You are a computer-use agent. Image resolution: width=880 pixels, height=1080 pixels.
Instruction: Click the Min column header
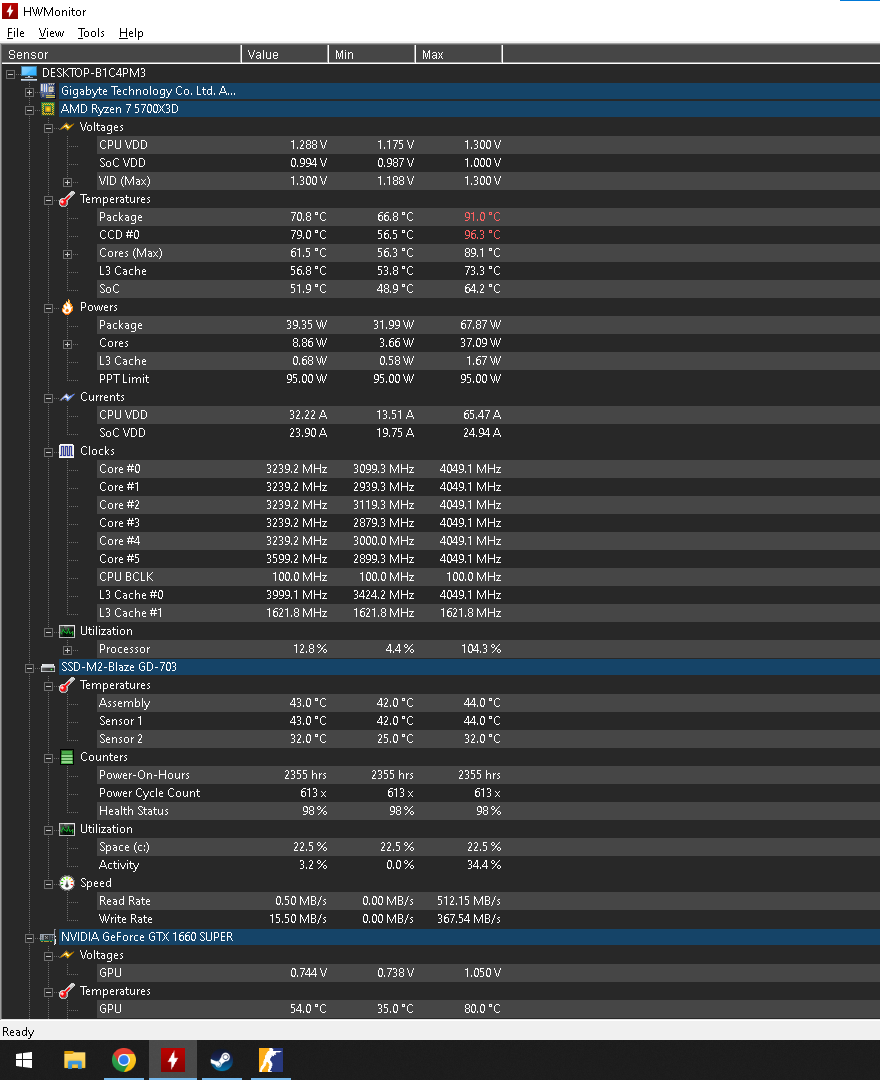click(x=372, y=54)
